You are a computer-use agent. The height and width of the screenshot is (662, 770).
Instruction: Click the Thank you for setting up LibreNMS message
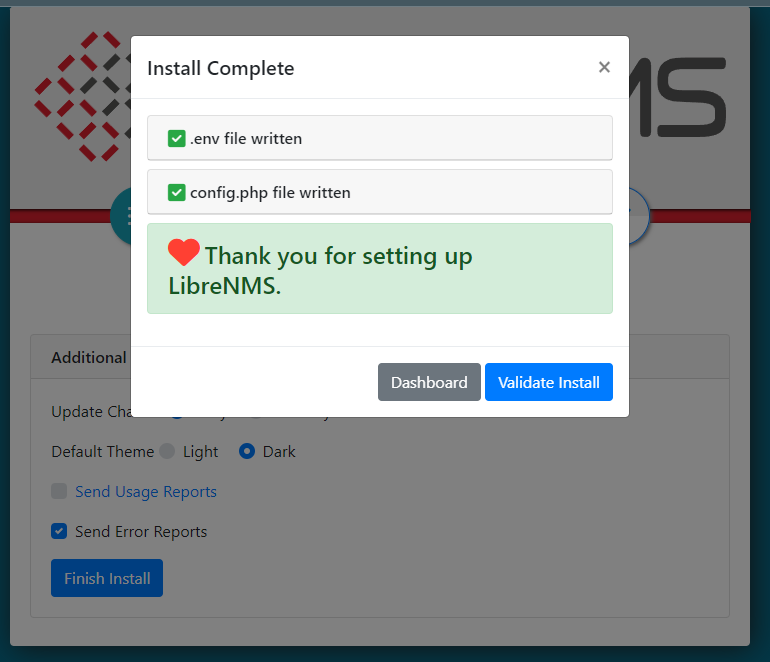pos(380,269)
